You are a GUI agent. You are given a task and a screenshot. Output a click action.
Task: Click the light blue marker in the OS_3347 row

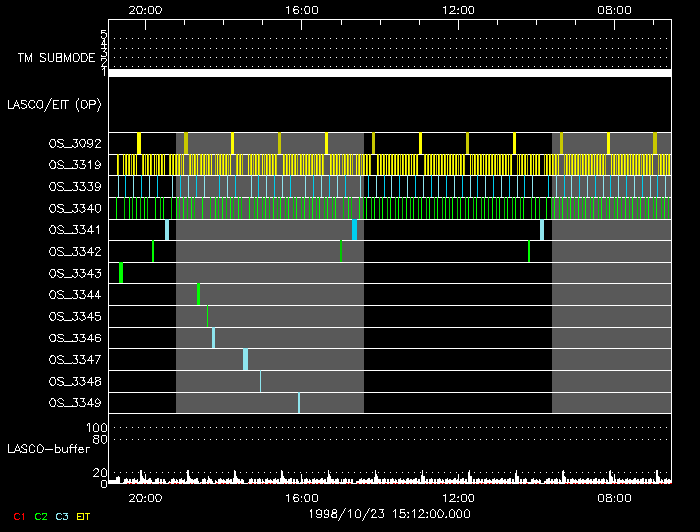[245, 359]
